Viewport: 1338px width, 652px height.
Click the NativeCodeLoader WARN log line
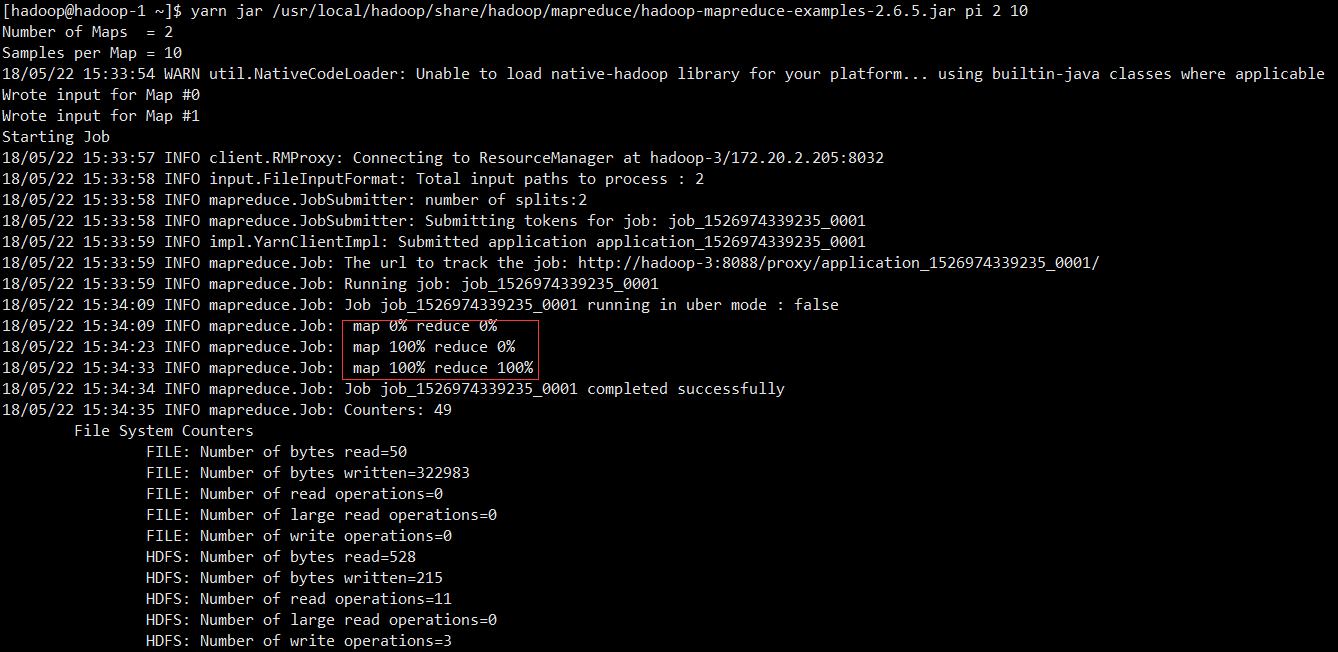663,74
